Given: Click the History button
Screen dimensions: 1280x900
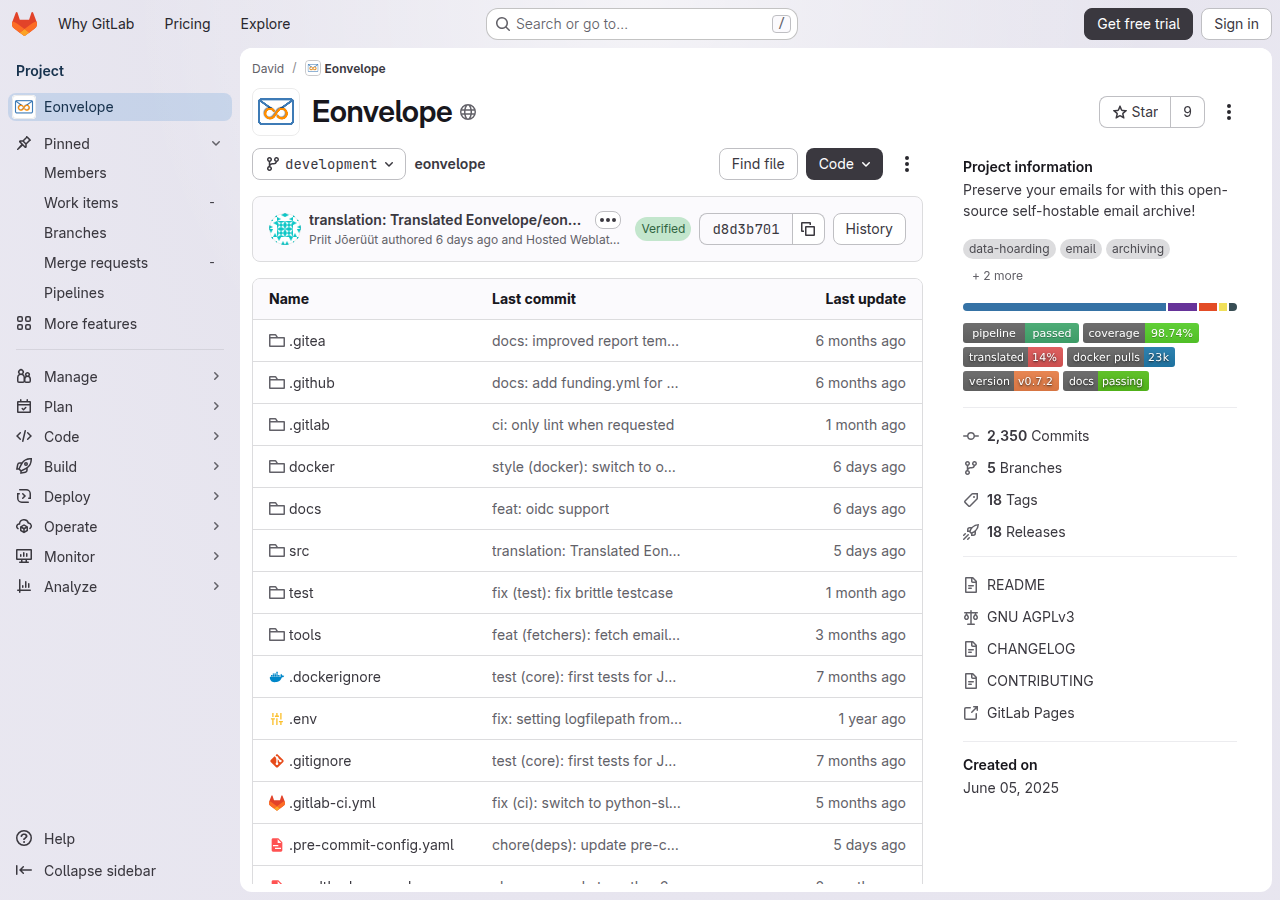Looking at the screenshot, I should pos(869,229).
